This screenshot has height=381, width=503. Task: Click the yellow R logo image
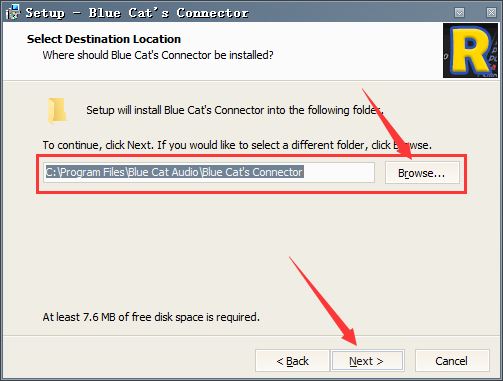[470, 50]
